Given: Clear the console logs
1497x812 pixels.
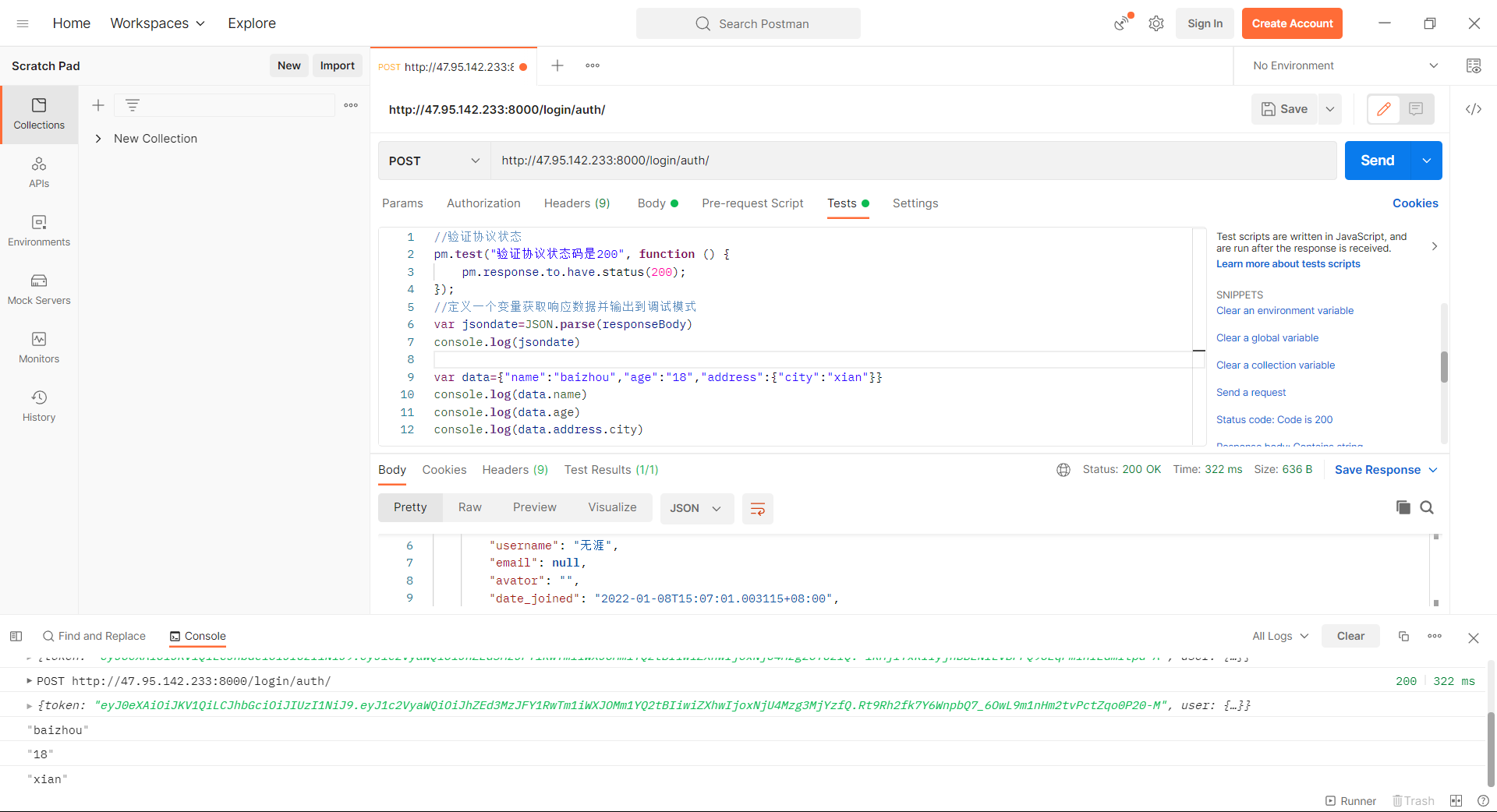Looking at the screenshot, I should point(1350,636).
